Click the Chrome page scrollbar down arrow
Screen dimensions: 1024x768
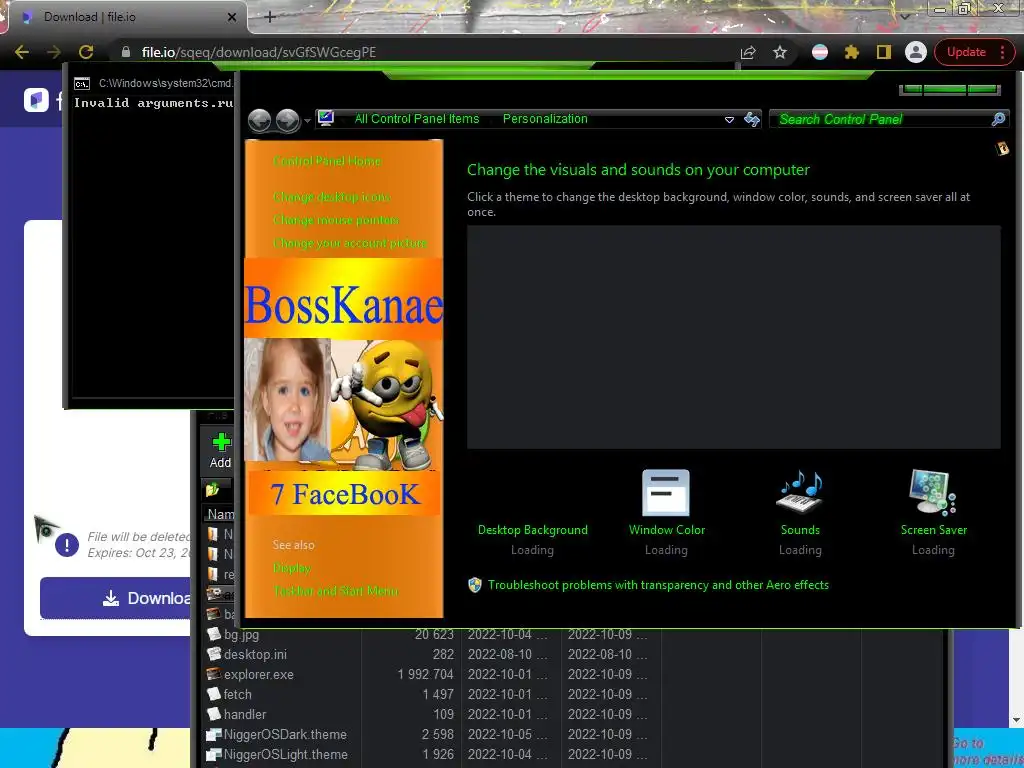click(1016, 720)
